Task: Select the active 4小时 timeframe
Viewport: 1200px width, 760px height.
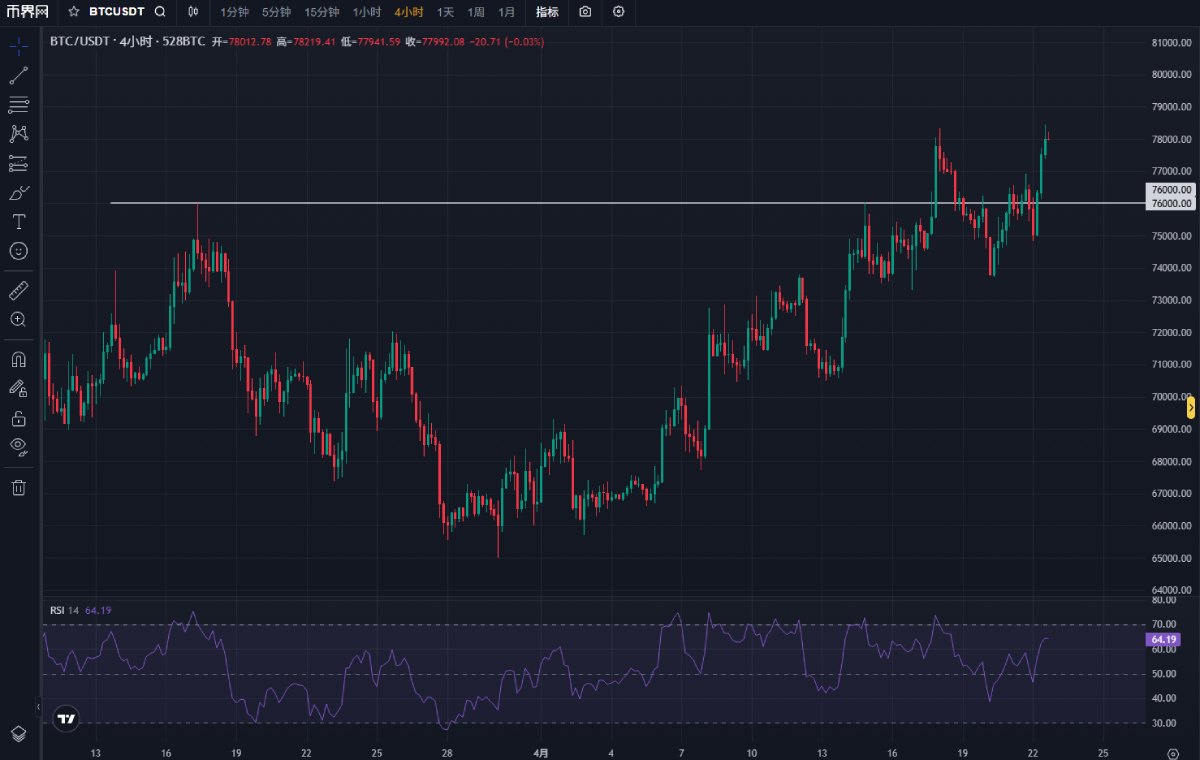Action: click(x=408, y=12)
